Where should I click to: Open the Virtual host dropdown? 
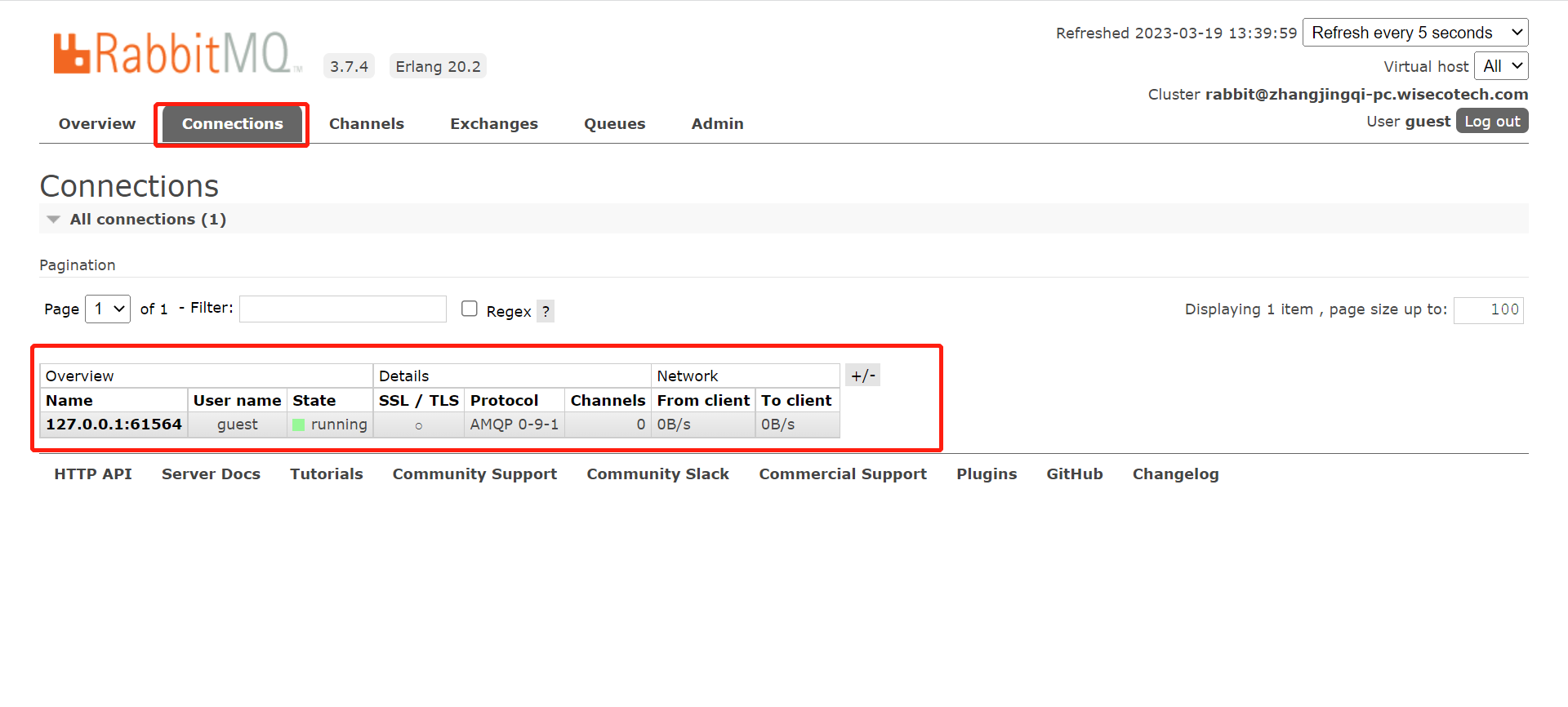click(1501, 66)
